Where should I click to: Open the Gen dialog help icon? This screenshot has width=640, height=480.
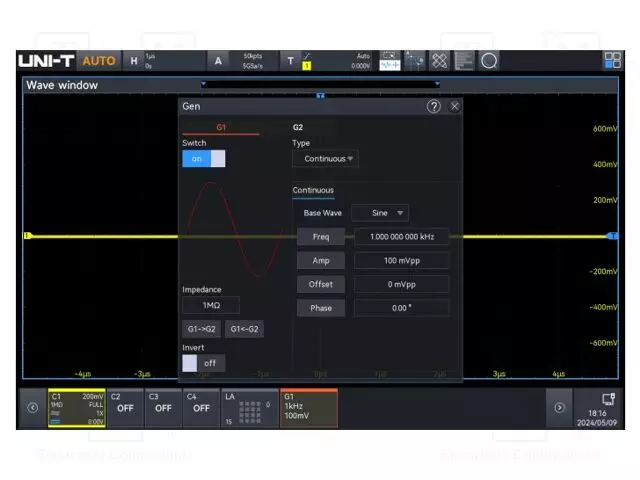pyautogui.click(x=433, y=107)
